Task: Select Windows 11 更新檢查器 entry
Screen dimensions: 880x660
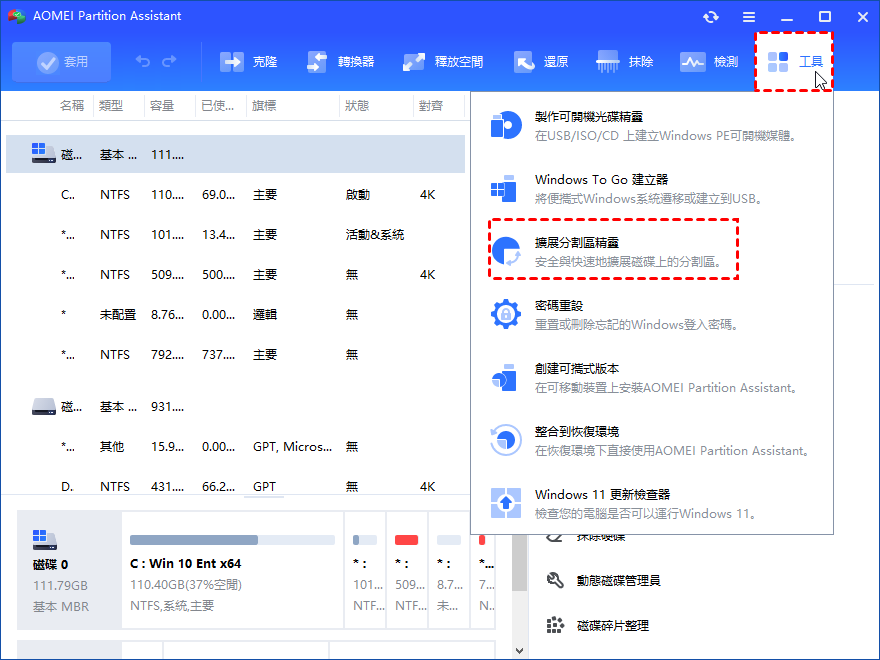Action: pyautogui.click(x=651, y=503)
